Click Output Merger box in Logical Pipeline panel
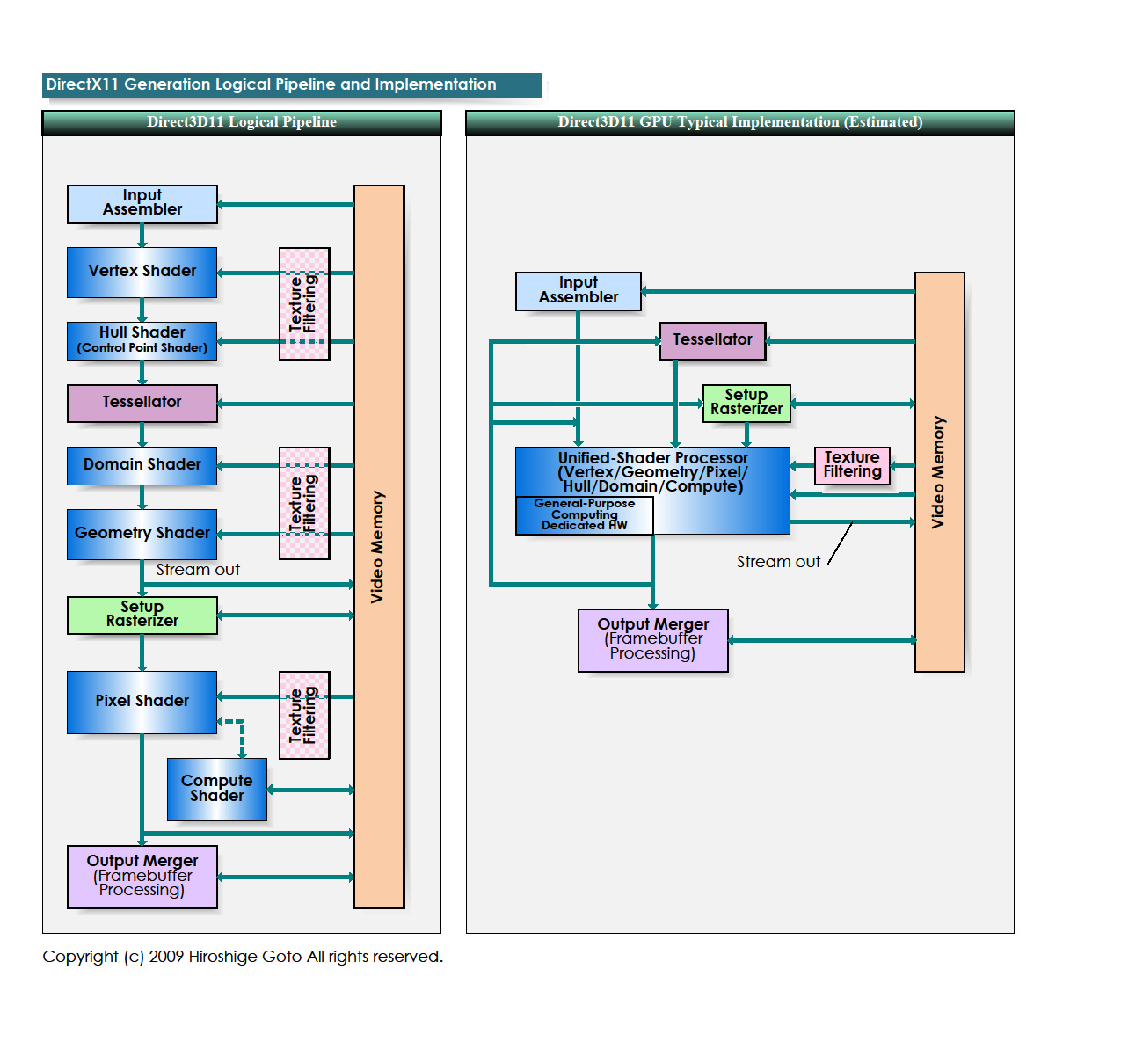This screenshot has height=1064, width=1121. click(142, 877)
